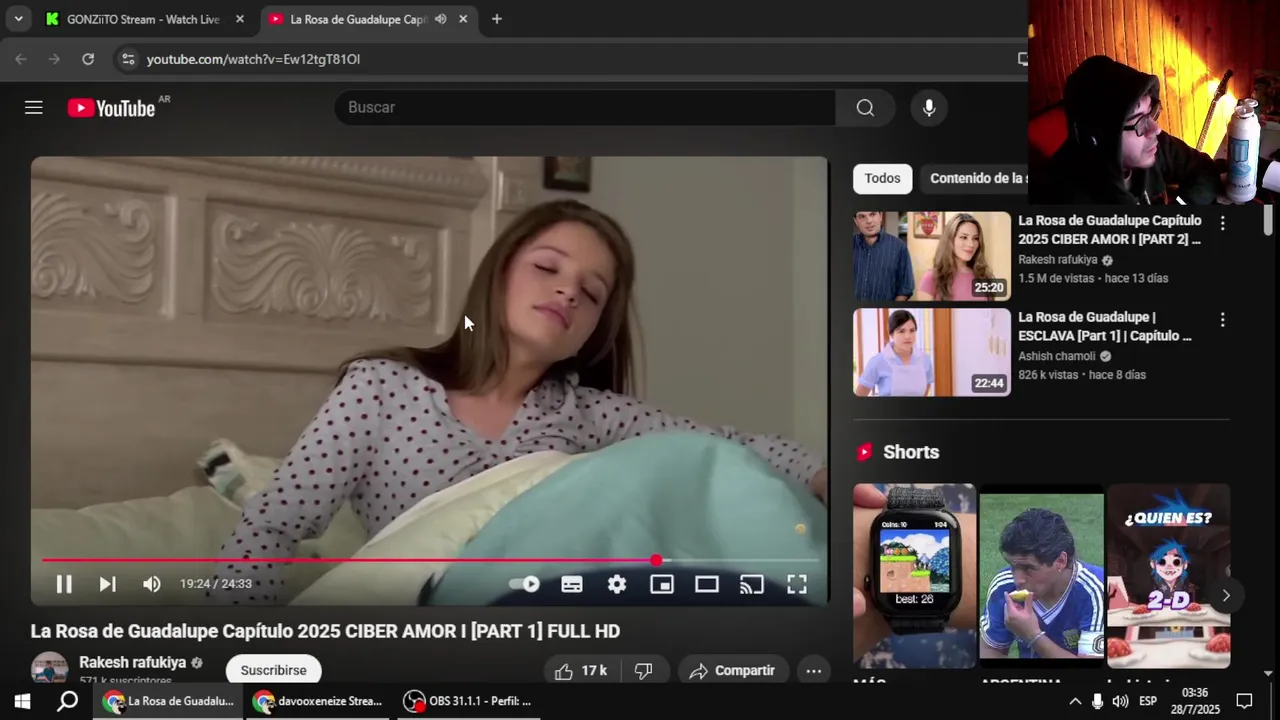Close the GONZiiTO Stream tab
Image resolution: width=1280 pixels, height=720 pixels.
click(239, 19)
